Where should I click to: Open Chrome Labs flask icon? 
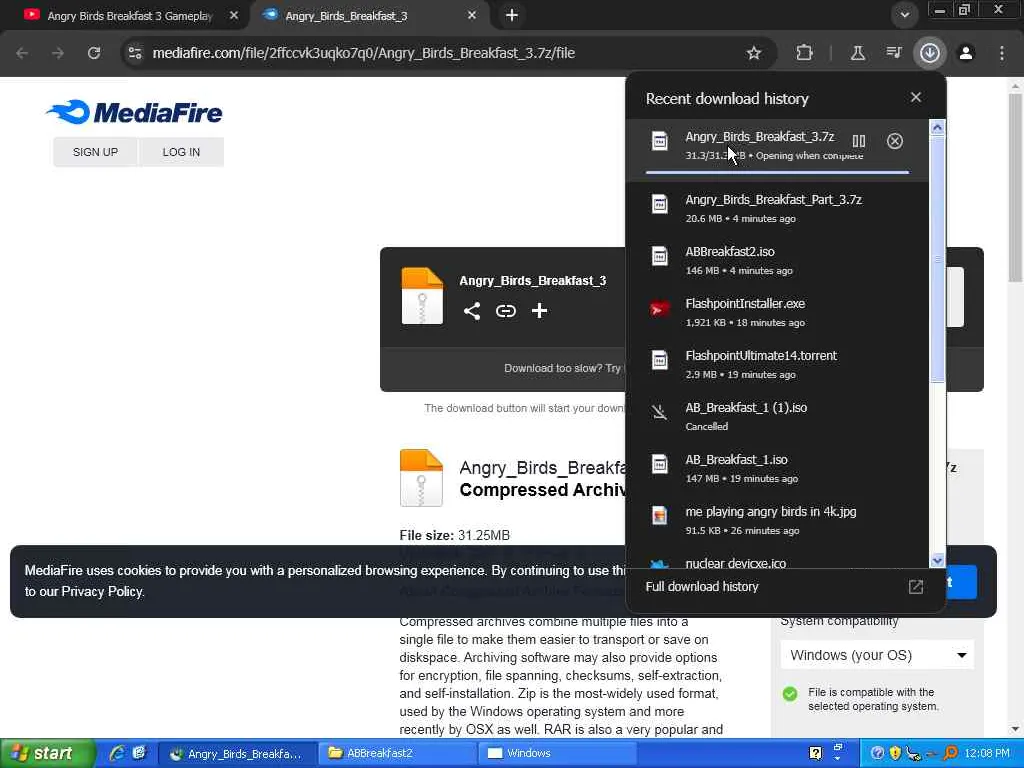click(x=857, y=53)
